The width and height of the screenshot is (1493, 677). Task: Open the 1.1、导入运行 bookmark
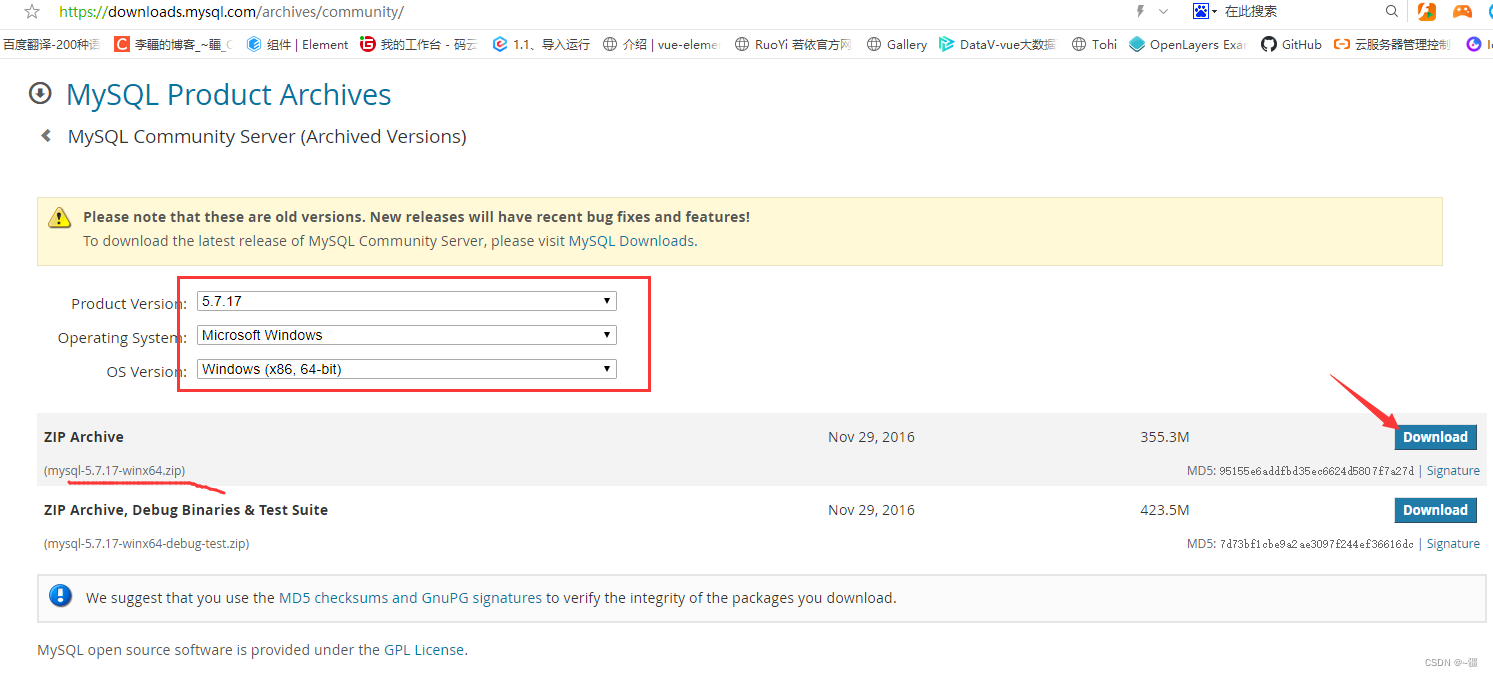(541, 44)
